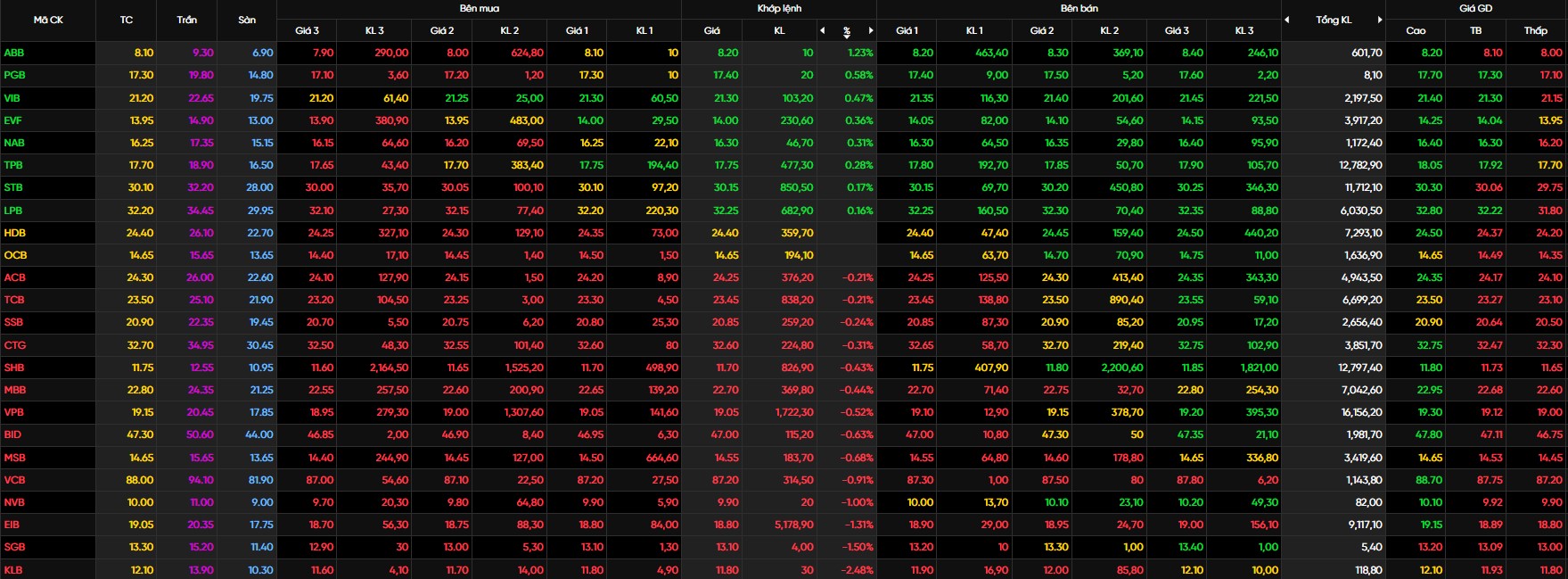Click the Giá GD group header
The width and height of the screenshot is (1568, 579).
pyautogui.click(x=1475, y=8)
